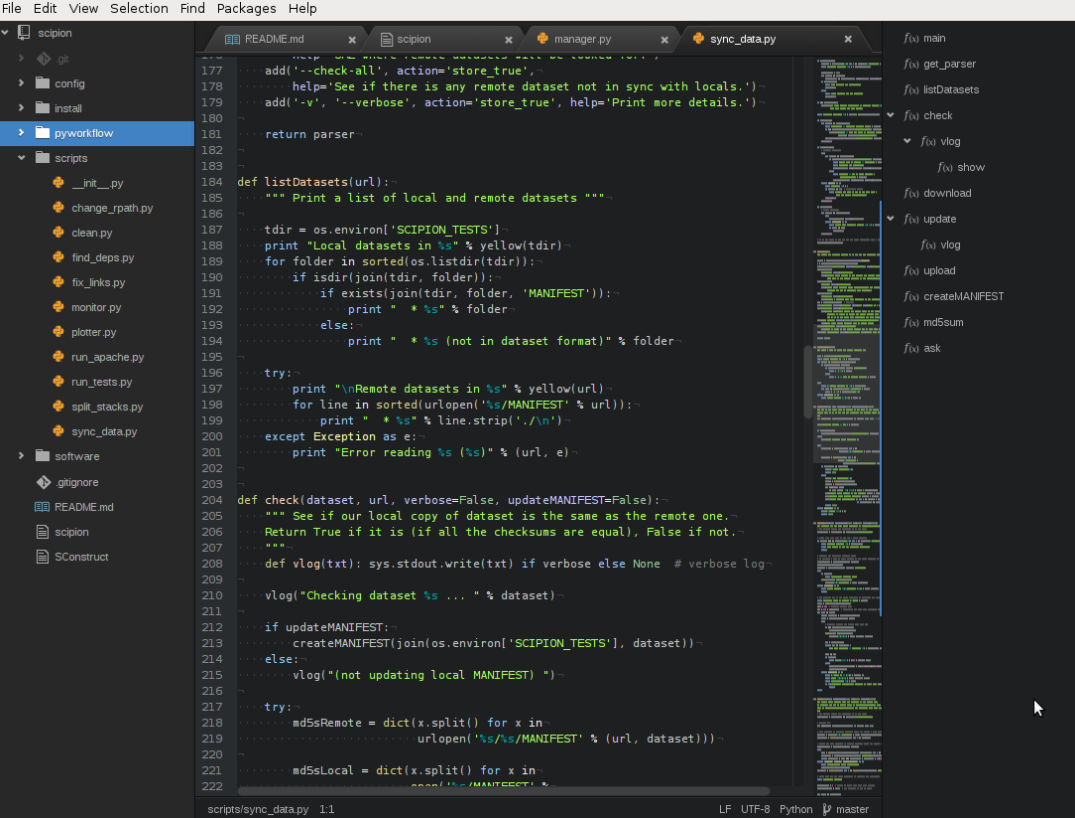Click the function icon beside listDatasets
1075x818 pixels.
point(910,90)
